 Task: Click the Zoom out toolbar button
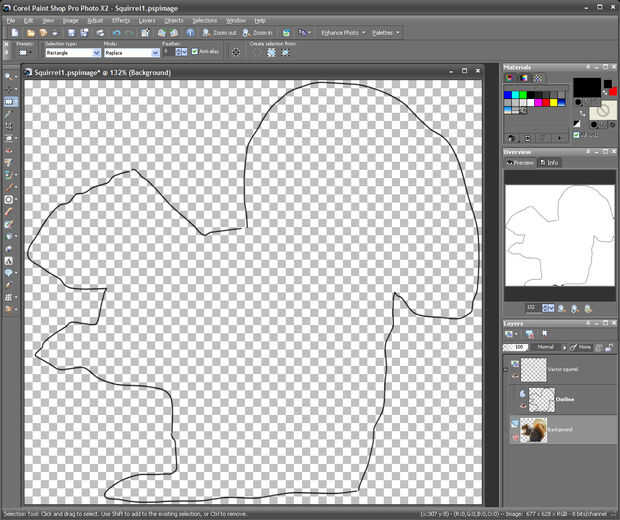(223, 33)
